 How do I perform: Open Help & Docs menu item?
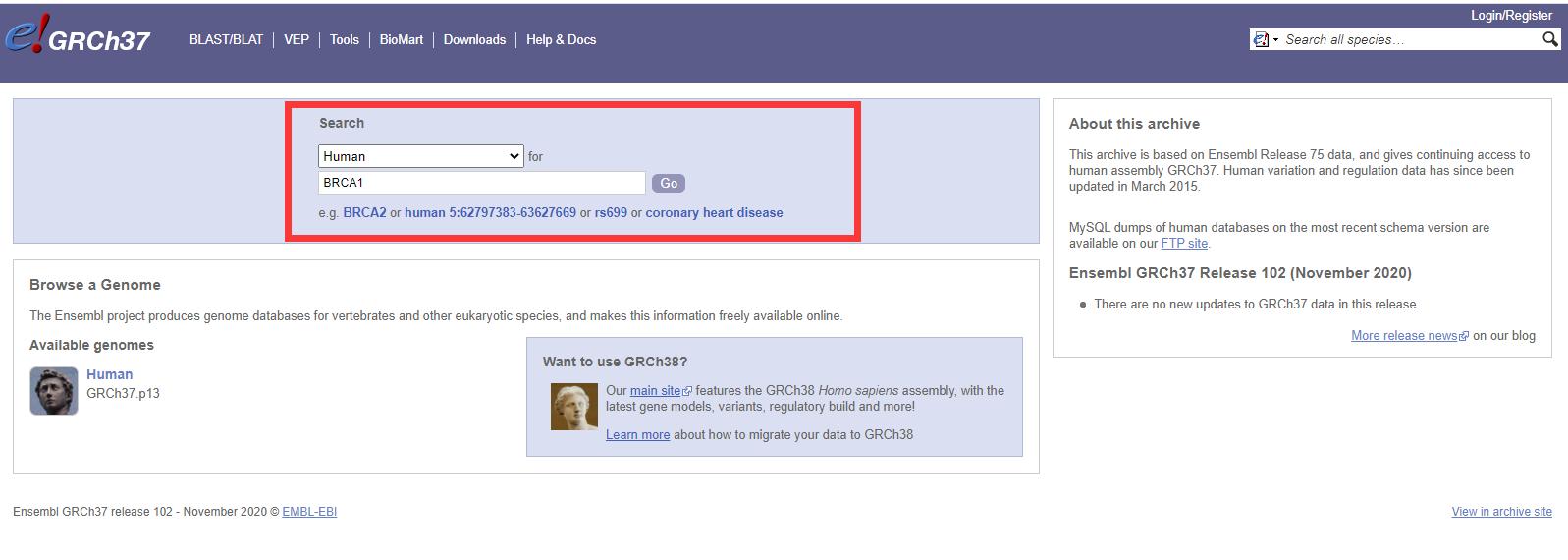coord(561,39)
